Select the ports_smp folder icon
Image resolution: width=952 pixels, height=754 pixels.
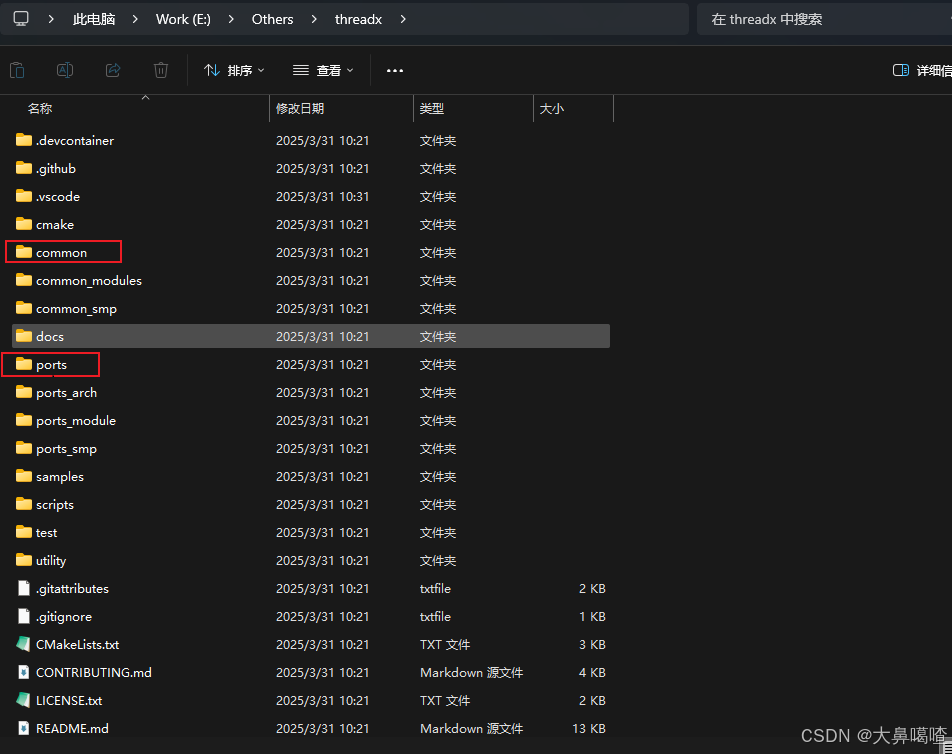(24, 448)
